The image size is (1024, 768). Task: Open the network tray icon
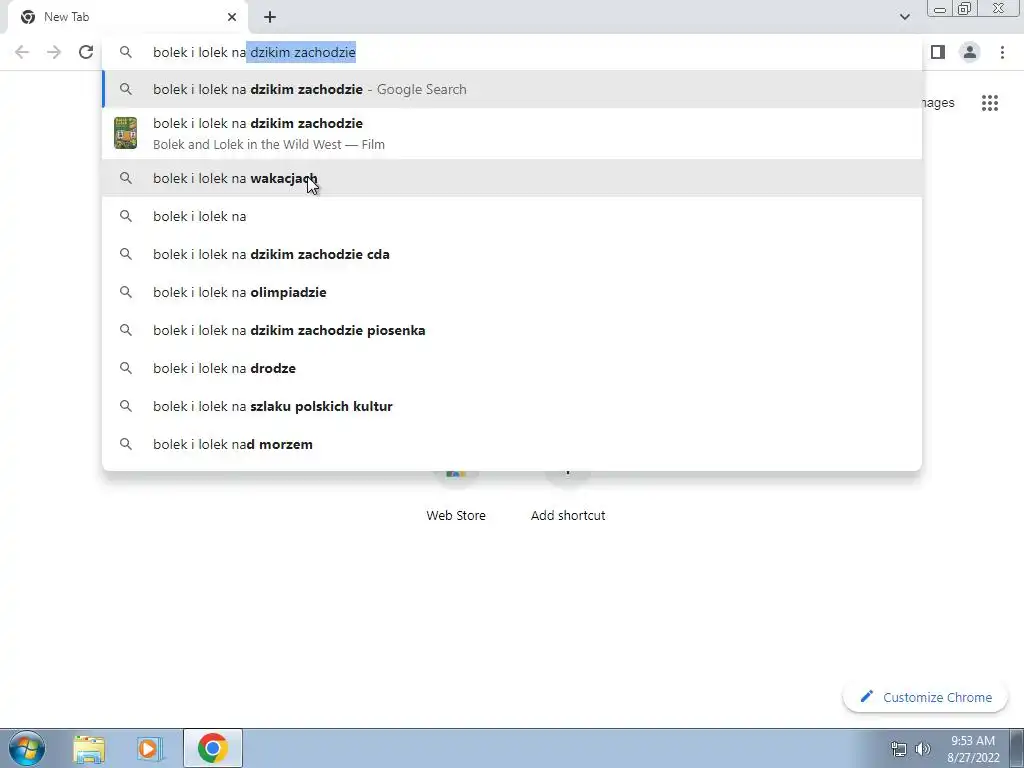[x=899, y=749]
